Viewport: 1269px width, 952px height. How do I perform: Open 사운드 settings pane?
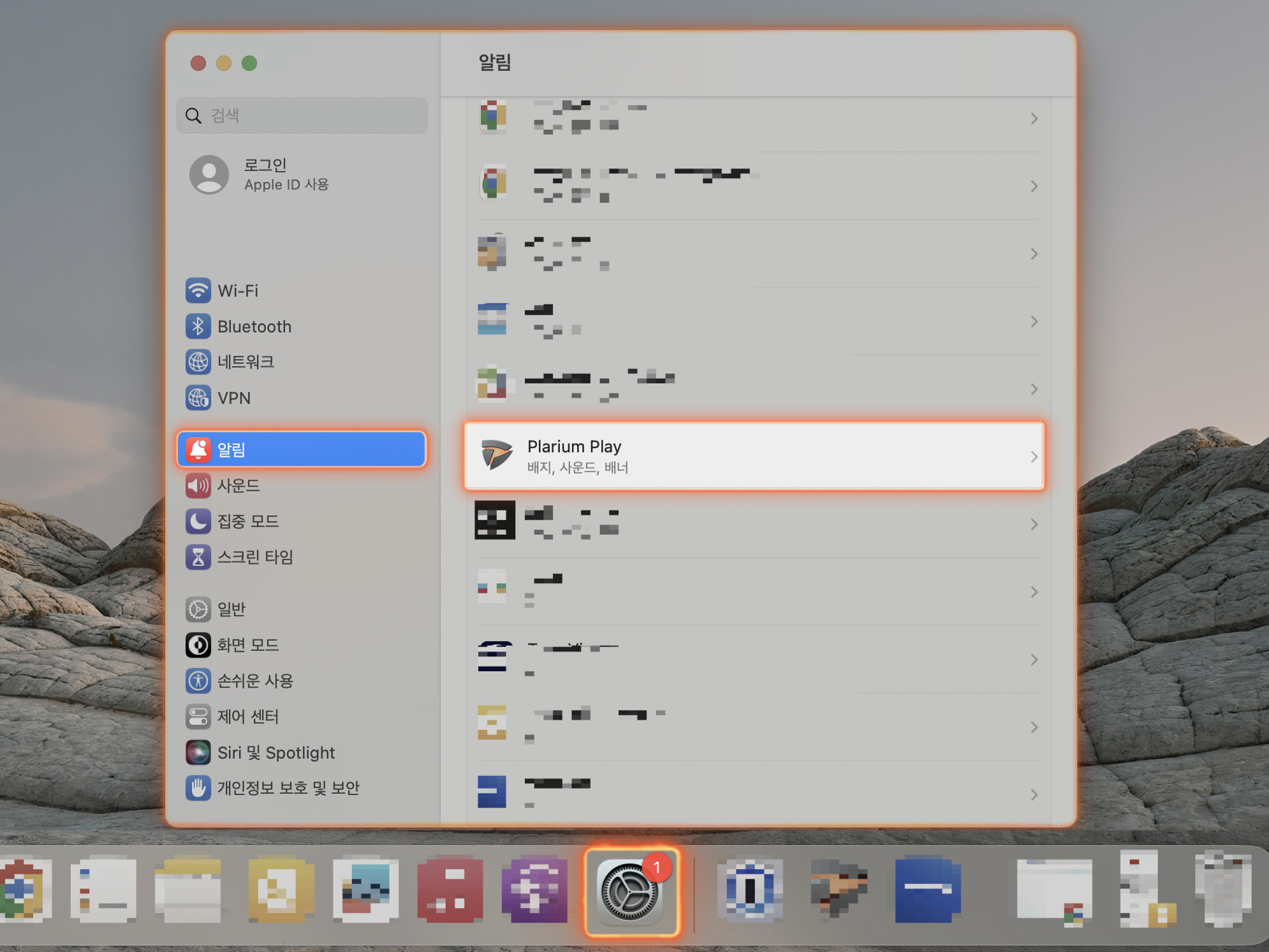pyautogui.click(x=302, y=486)
